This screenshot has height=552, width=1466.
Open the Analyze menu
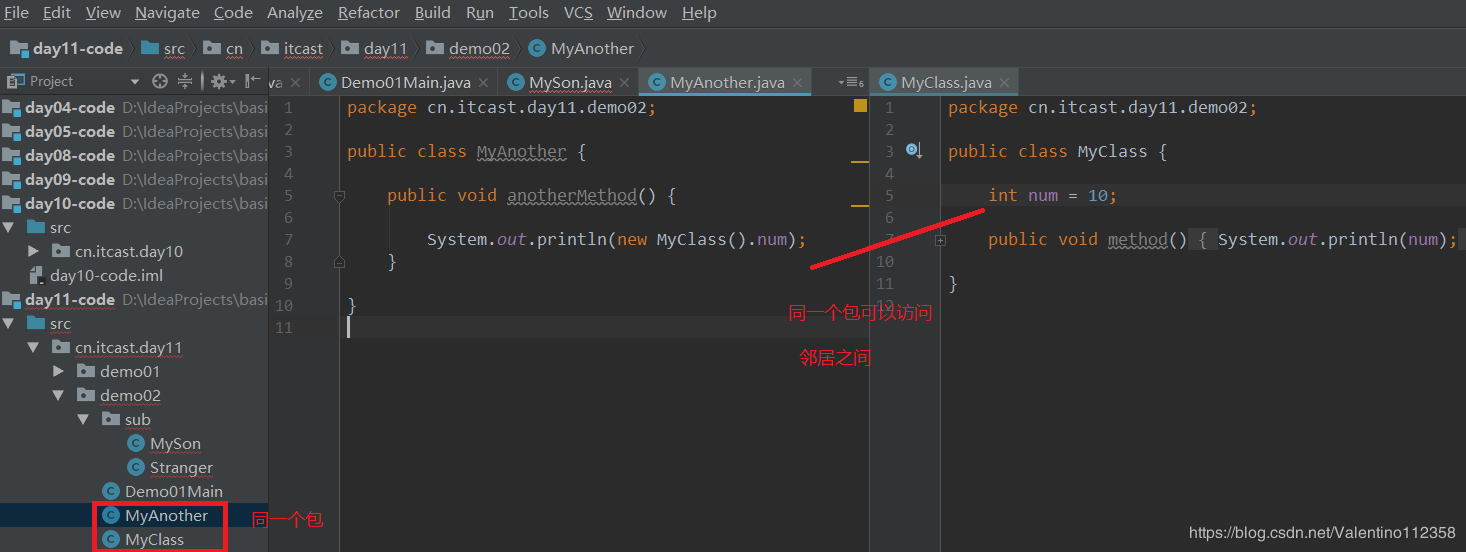(x=295, y=12)
